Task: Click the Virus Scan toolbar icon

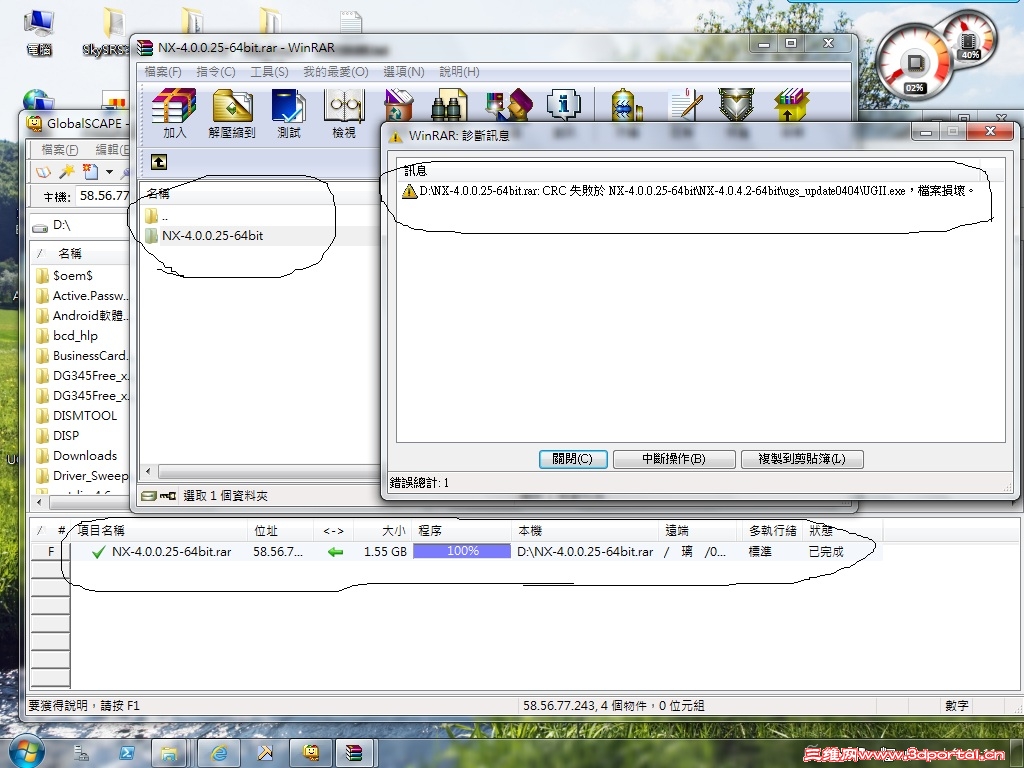Action: [626, 104]
